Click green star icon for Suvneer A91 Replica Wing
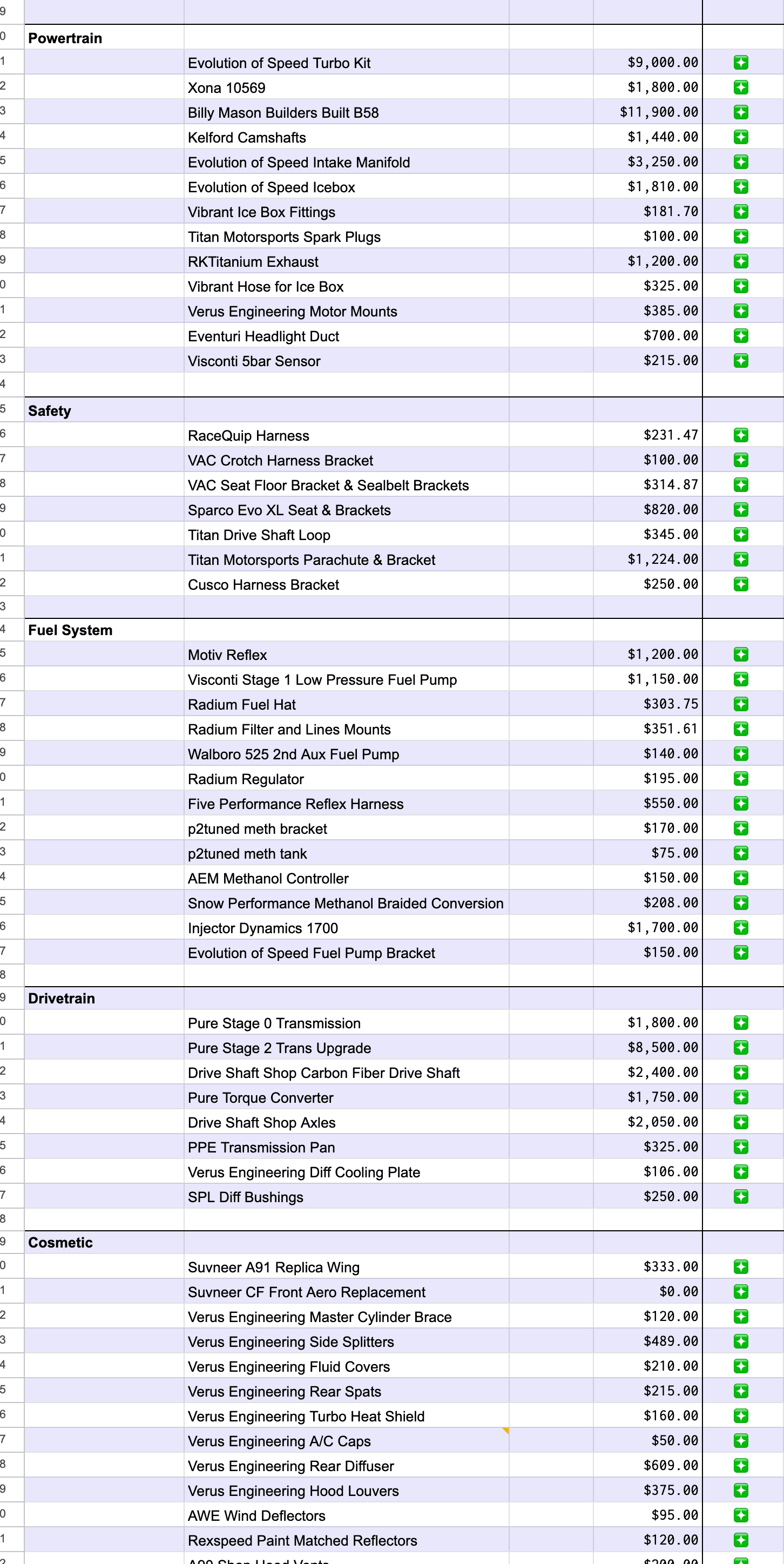The height and width of the screenshot is (1564, 784). coord(740,1267)
